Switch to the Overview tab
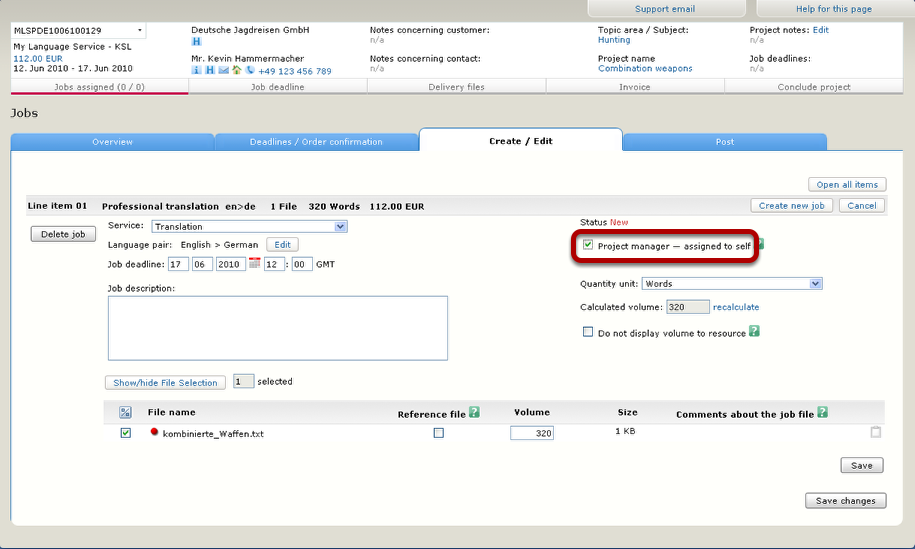Viewport: 915px width, 549px height. coord(113,142)
